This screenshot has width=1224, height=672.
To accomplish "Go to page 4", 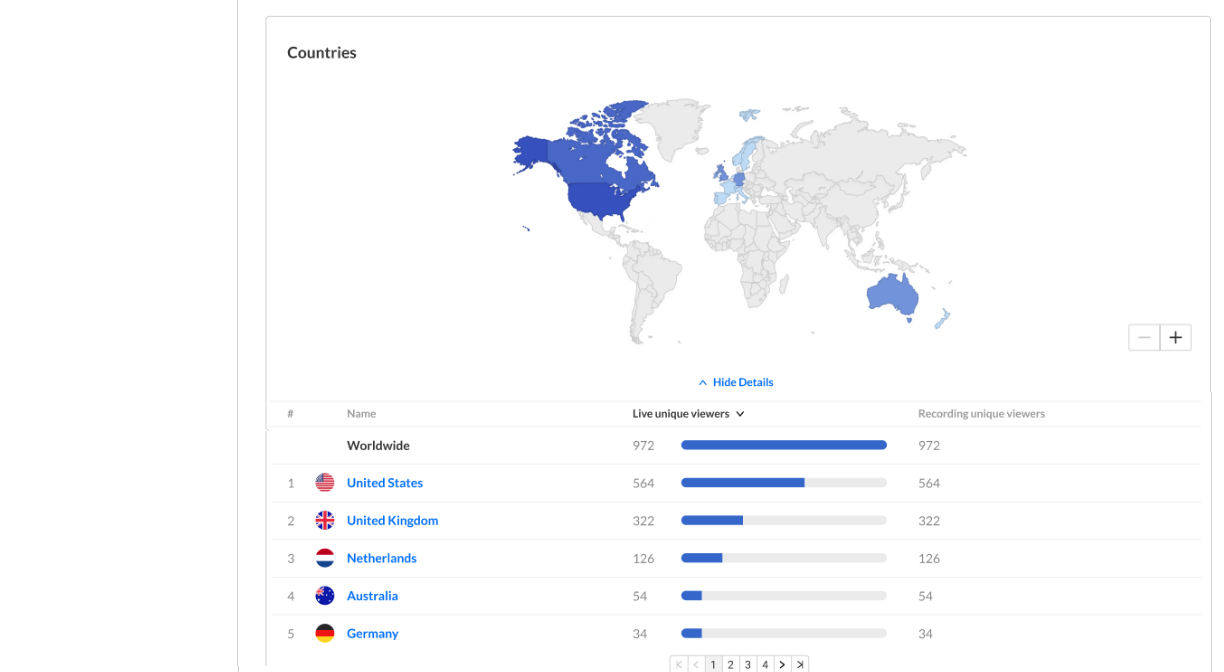I will (764, 664).
